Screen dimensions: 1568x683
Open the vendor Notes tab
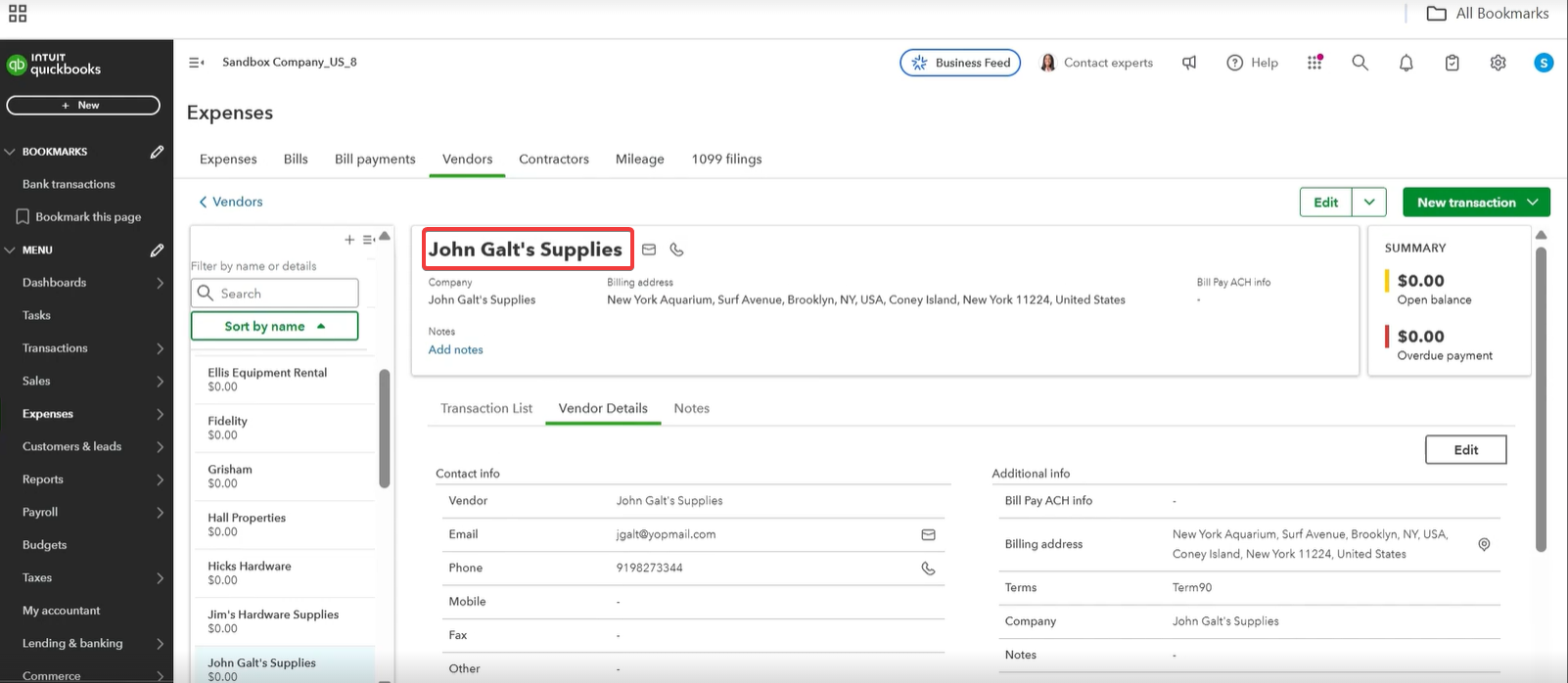[x=692, y=408]
